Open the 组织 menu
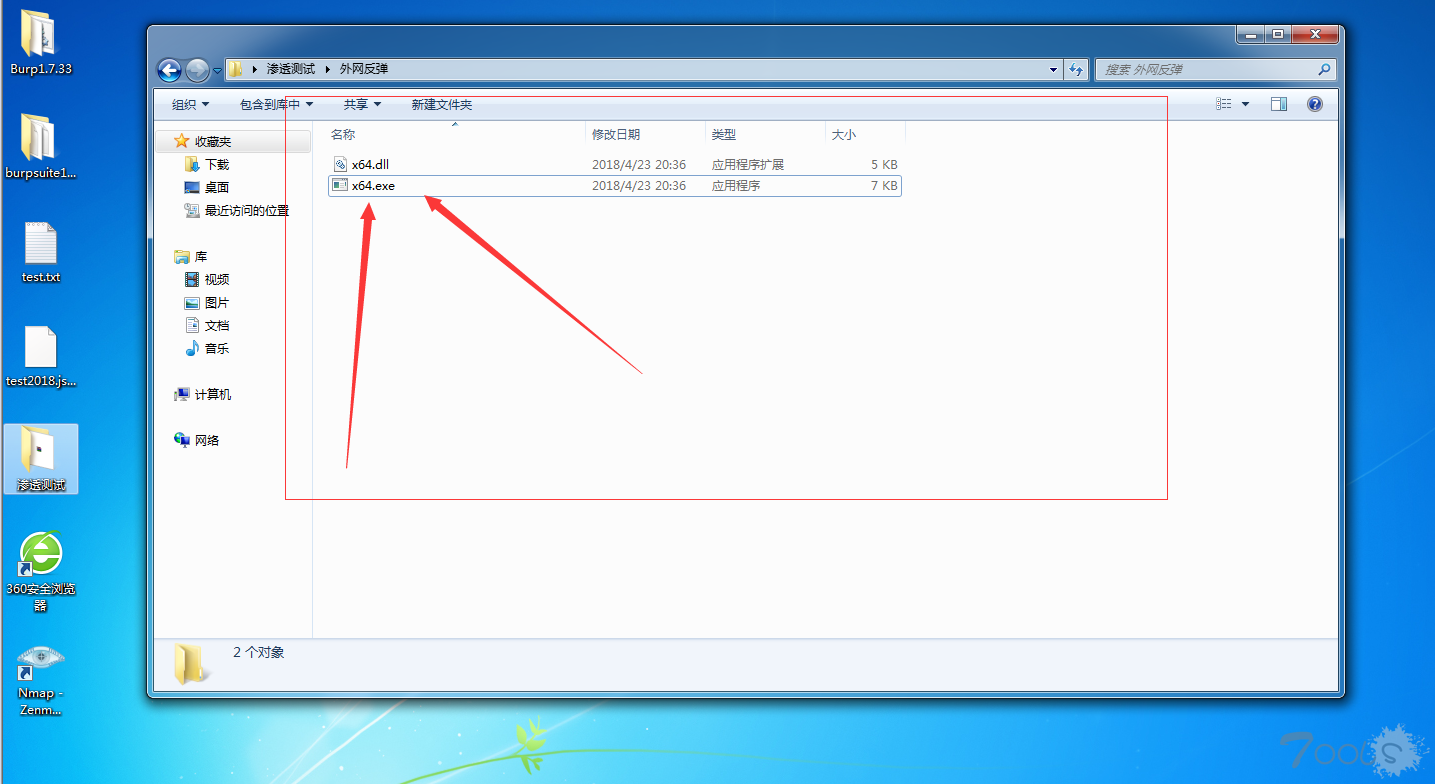This screenshot has height=784, width=1435. click(190, 104)
